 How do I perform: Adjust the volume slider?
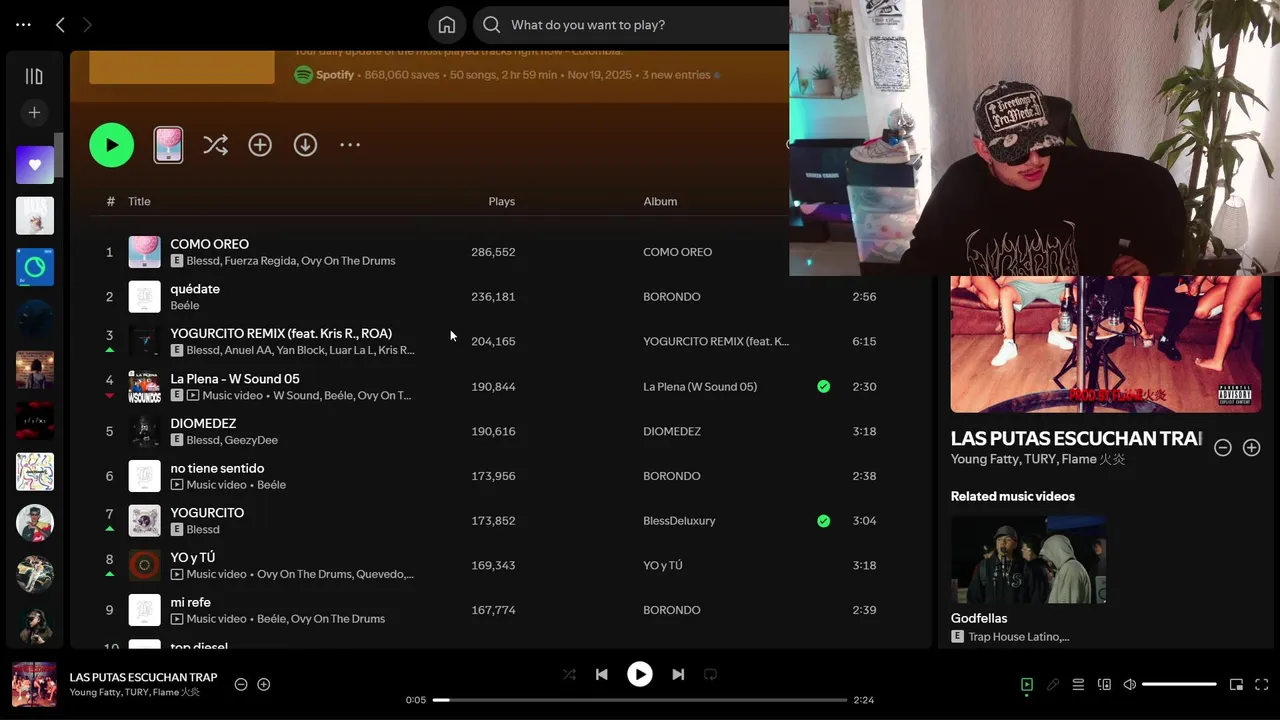coord(1179,684)
